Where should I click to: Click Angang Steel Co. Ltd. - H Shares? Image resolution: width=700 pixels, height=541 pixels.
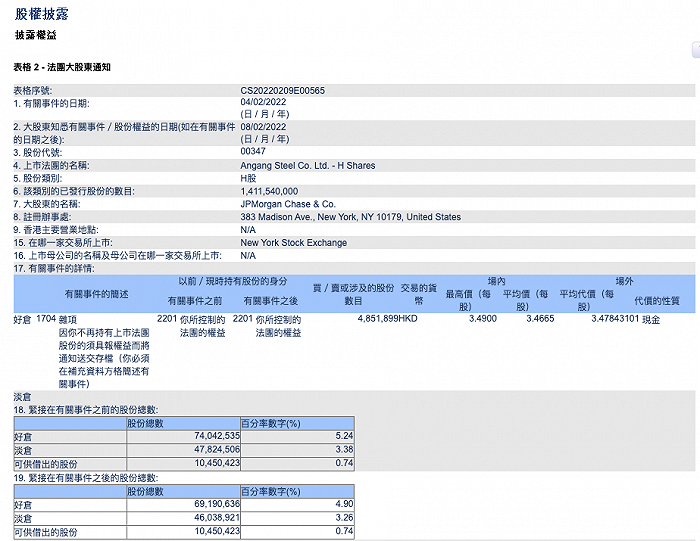tap(308, 166)
